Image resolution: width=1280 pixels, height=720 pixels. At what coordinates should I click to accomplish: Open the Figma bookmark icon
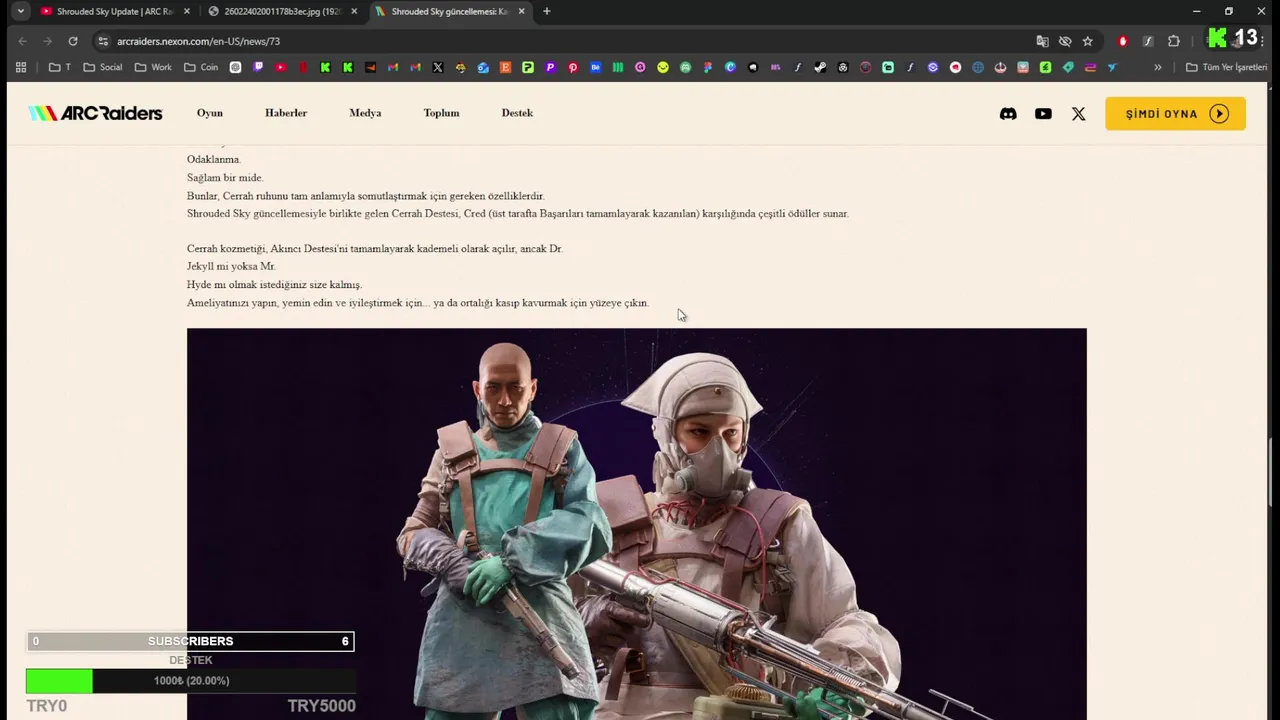[708, 67]
